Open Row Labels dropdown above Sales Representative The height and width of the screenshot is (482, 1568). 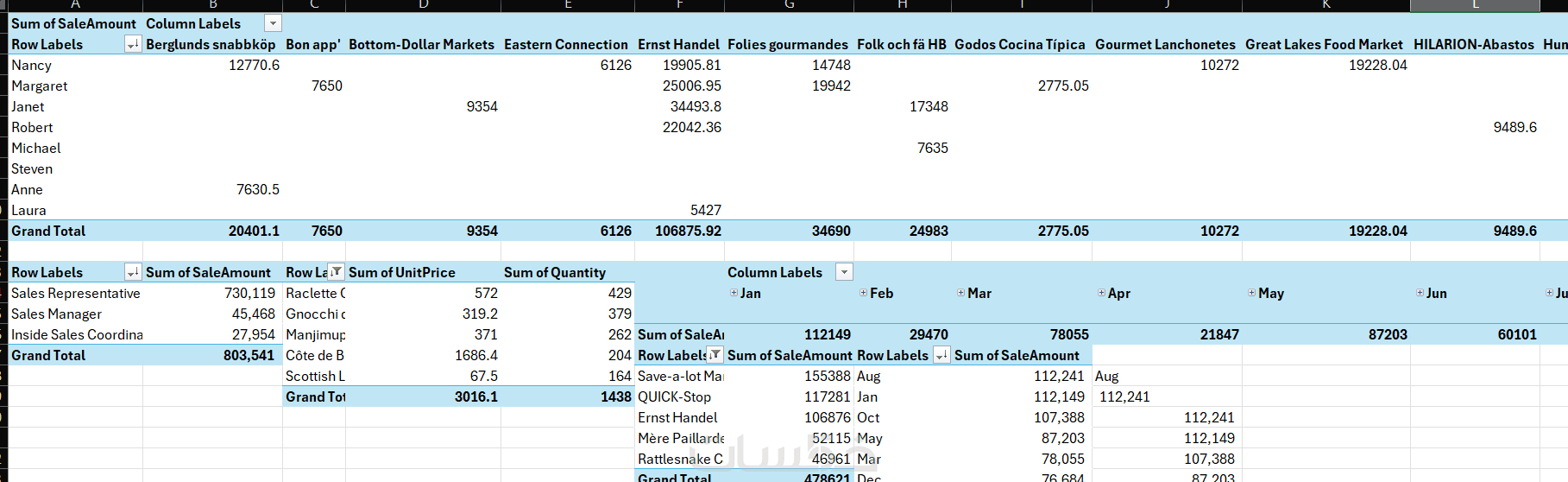(x=133, y=272)
